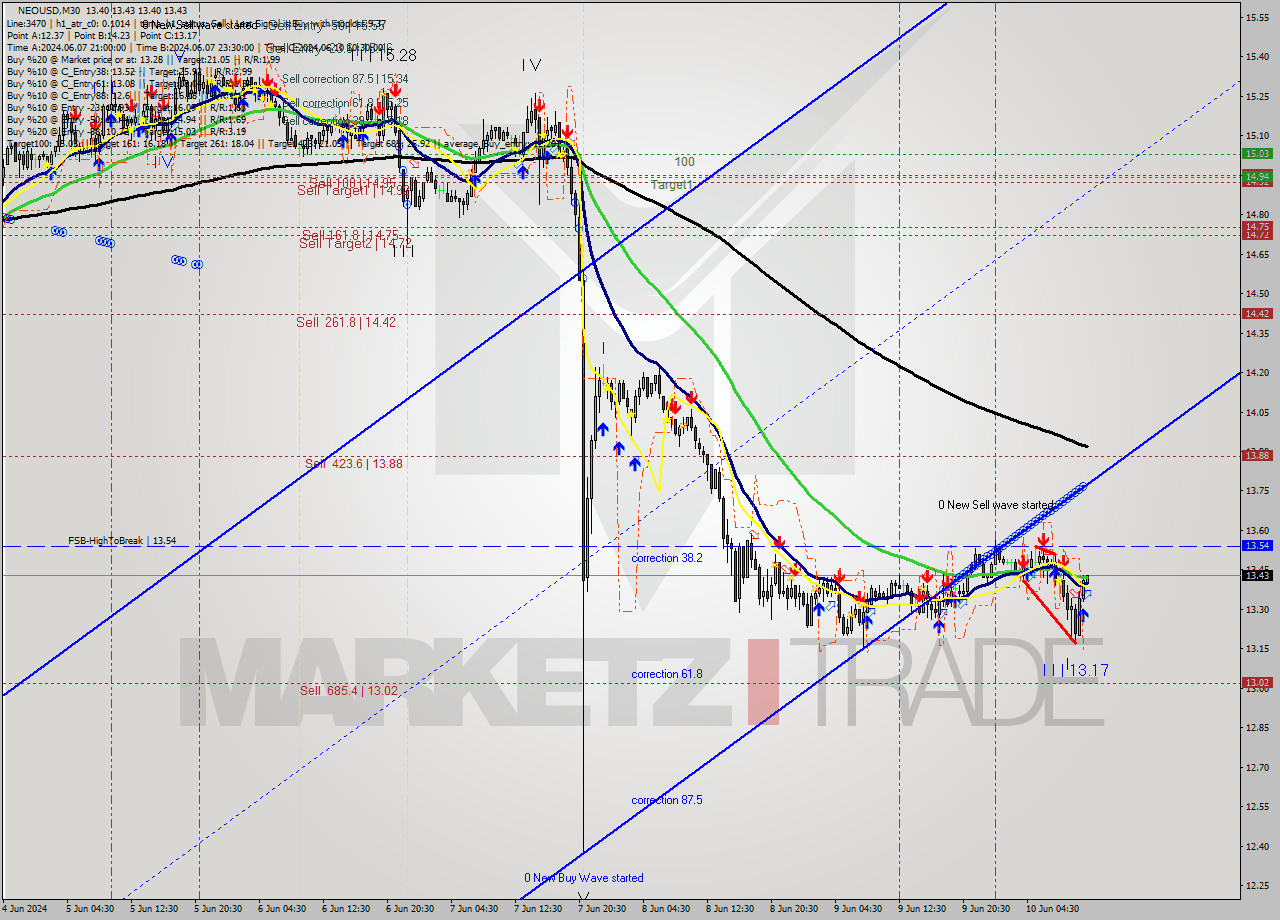This screenshot has height=920, width=1280.
Task: Select '0 New Buy Wave started' text
Action: [x=584, y=878]
